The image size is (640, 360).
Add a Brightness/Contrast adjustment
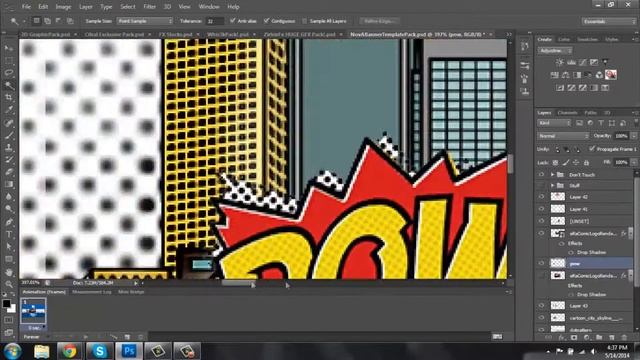(560, 62)
